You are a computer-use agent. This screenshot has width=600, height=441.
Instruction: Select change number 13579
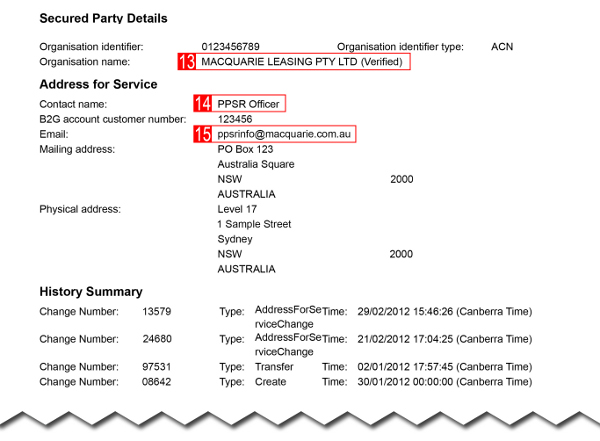157,311
